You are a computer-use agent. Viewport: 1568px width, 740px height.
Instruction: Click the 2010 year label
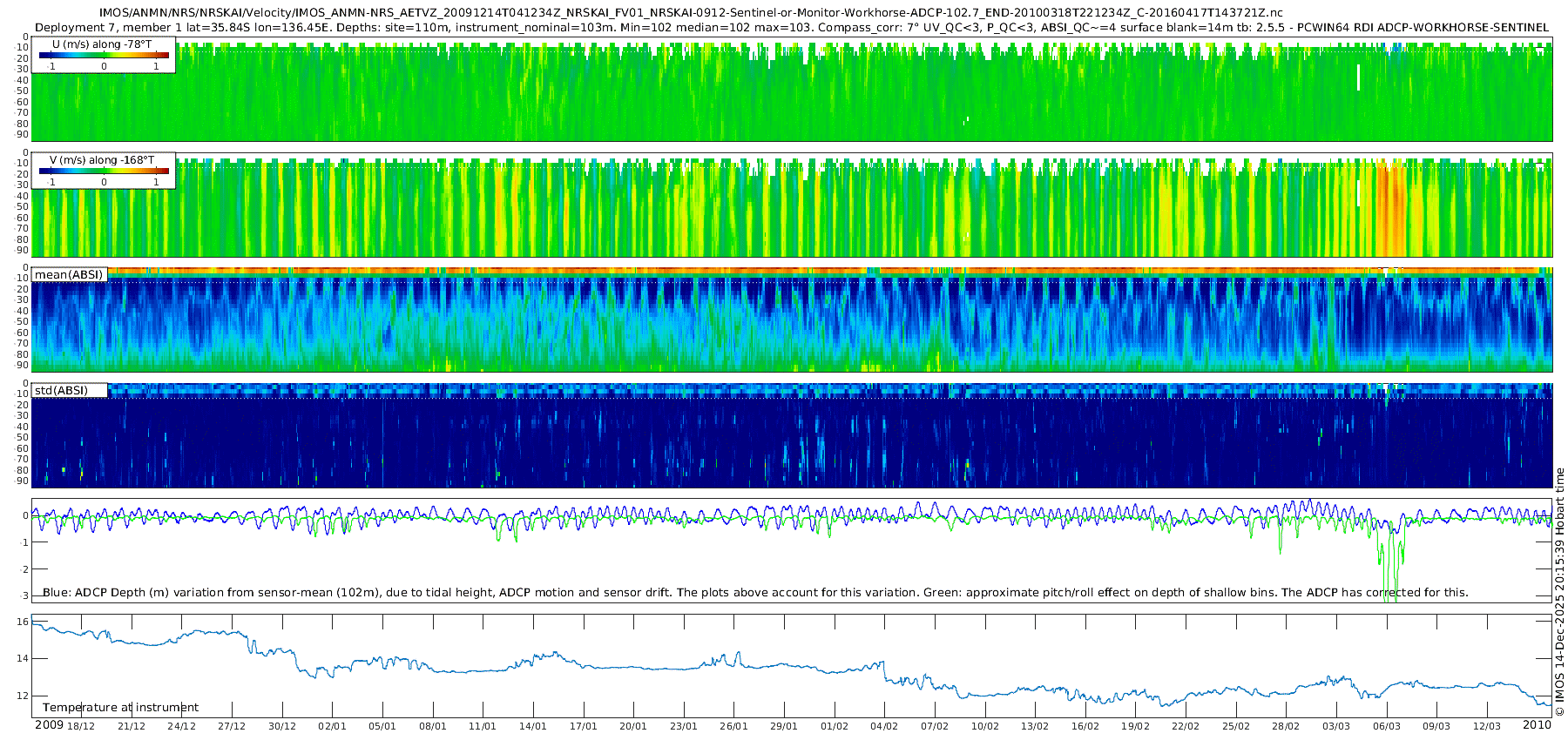[1537, 725]
